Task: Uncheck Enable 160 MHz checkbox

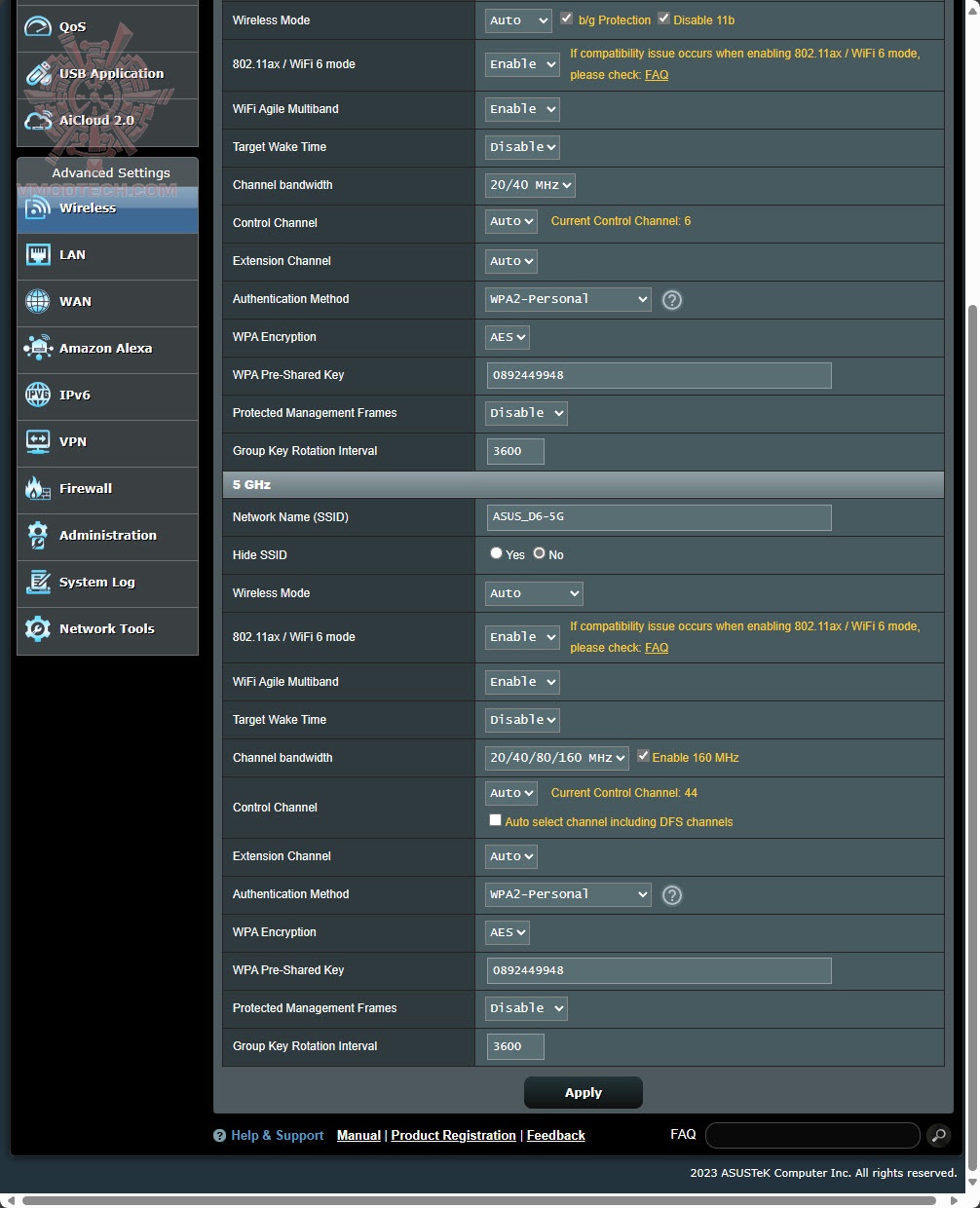Action: [643, 756]
